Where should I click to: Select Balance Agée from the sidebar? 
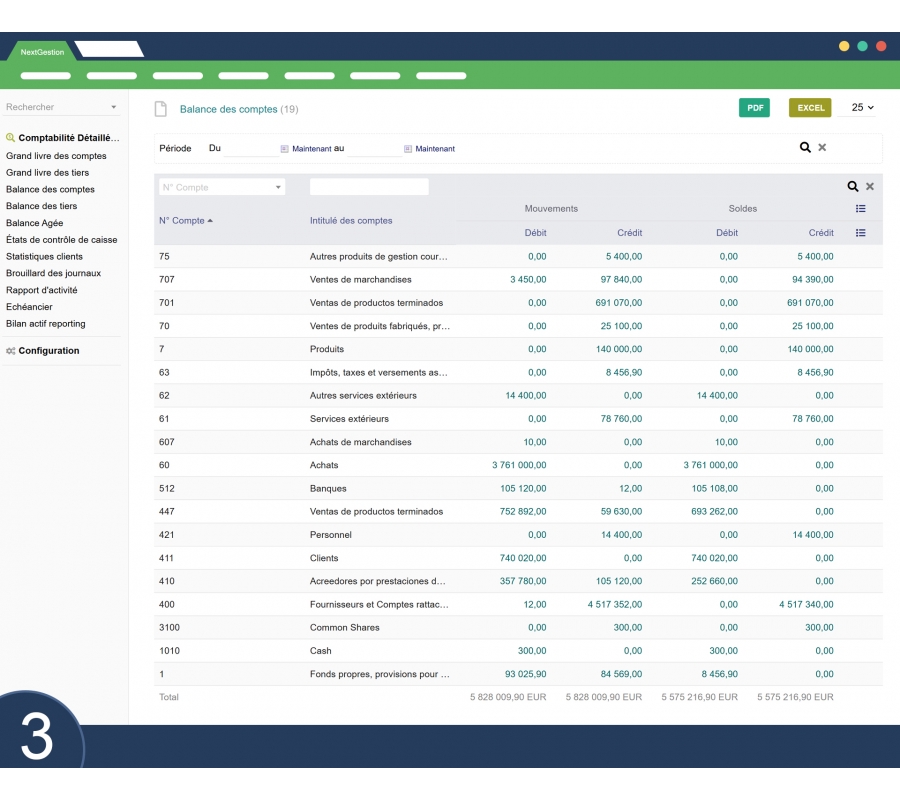click(34, 223)
